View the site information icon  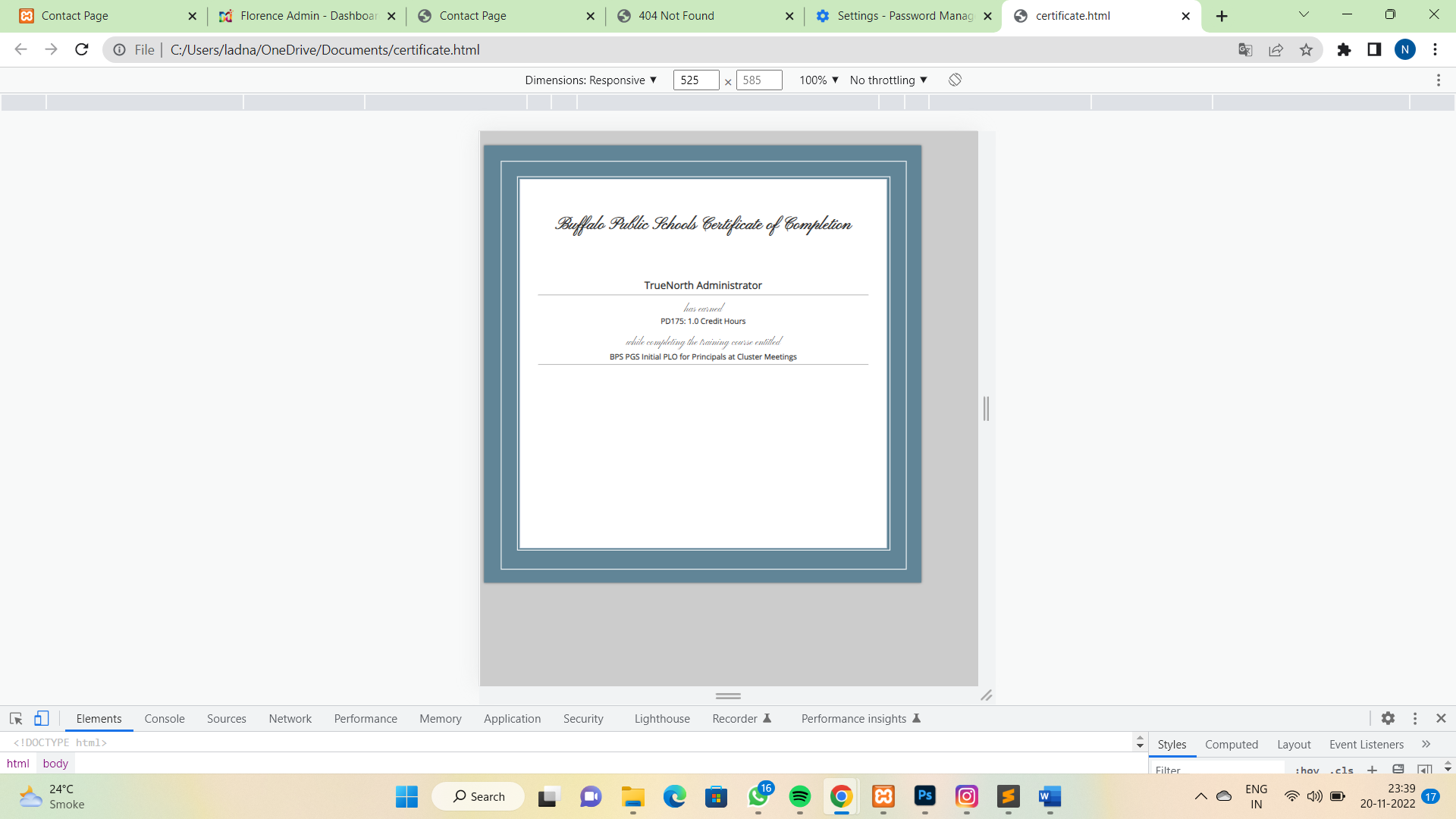click(119, 50)
